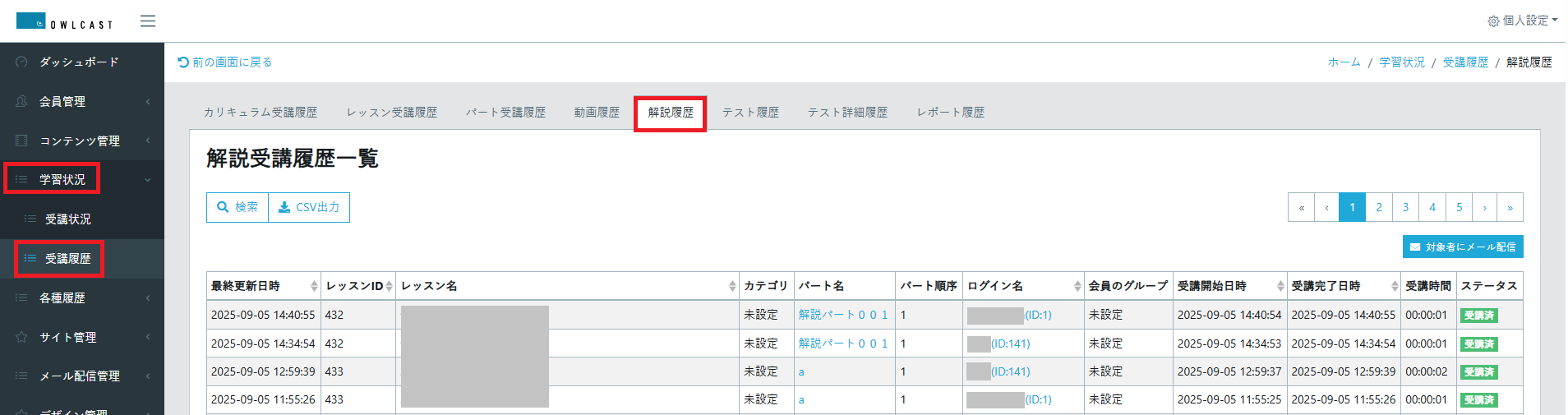Image resolution: width=1568 pixels, height=415 pixels.
Task: Go to pagination page 3
Action: coord(1405,208)
